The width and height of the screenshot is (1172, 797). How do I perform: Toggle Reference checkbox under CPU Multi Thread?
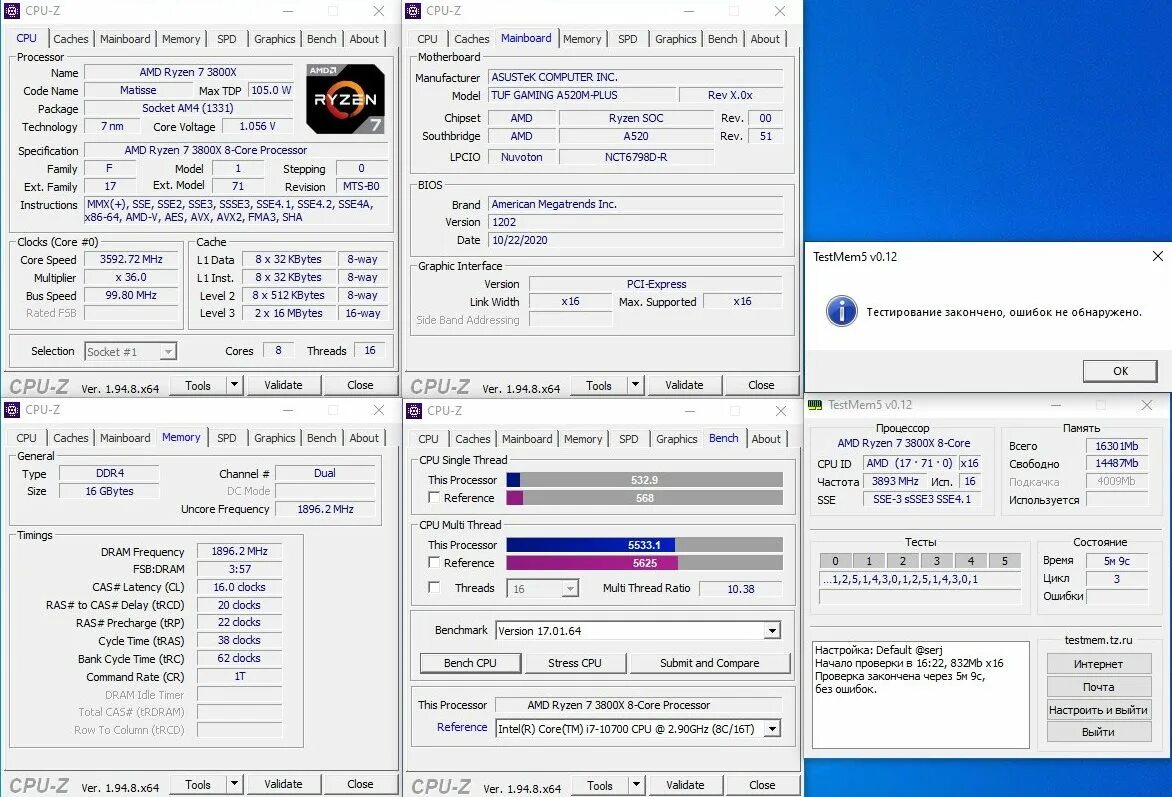[434, 562]
